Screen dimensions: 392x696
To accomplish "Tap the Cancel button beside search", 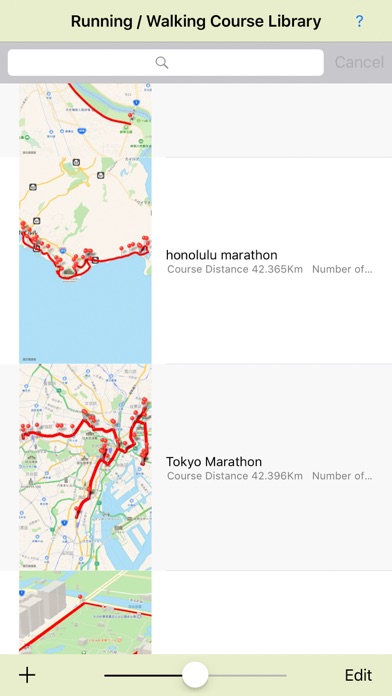I will point(359,62).
